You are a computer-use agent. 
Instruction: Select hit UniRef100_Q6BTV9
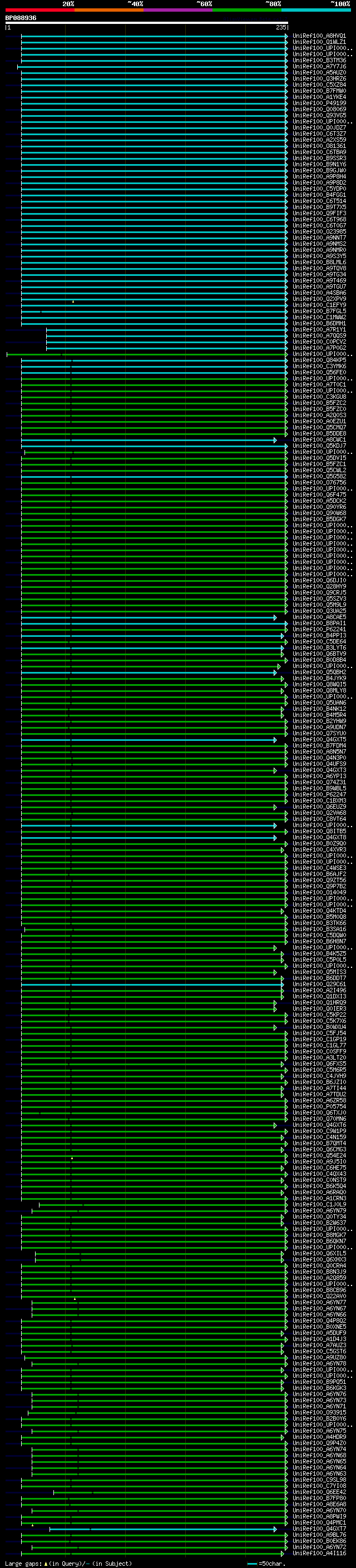[x=319, y=654]
